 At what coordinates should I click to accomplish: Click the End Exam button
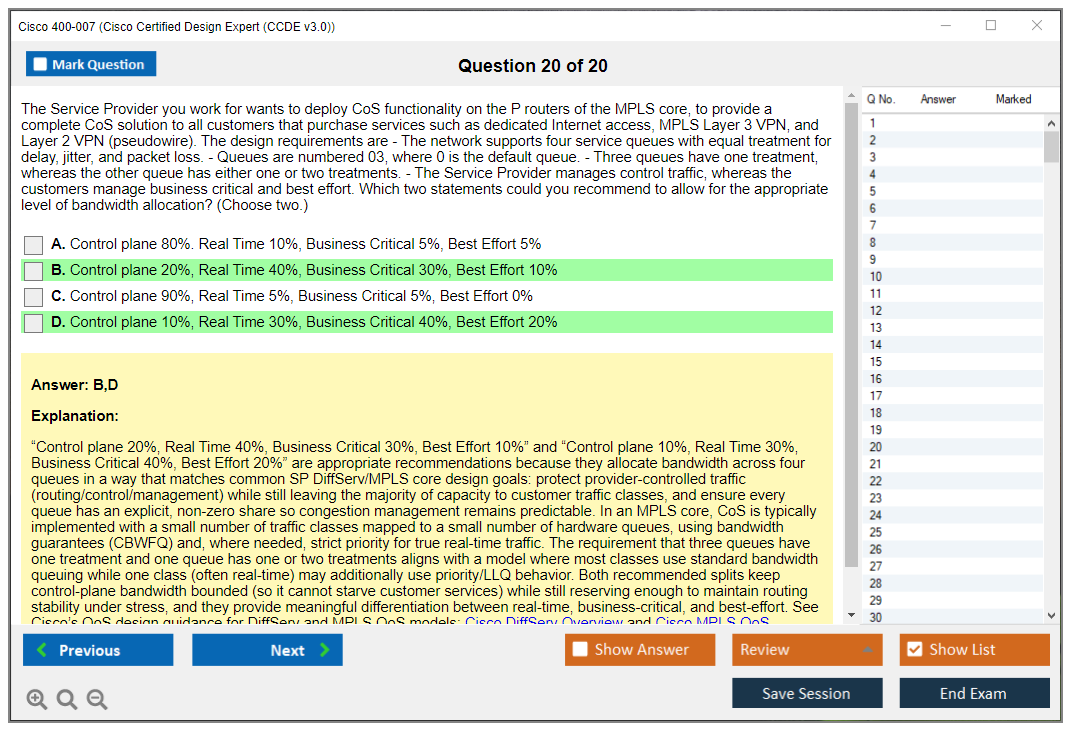click(973, 693)
